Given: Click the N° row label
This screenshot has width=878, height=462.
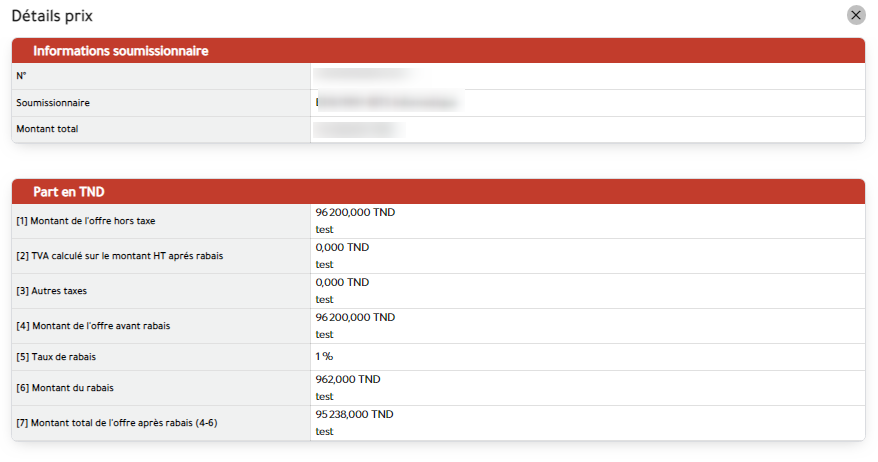Looking at the screenshot, I should tap(21, 76).
